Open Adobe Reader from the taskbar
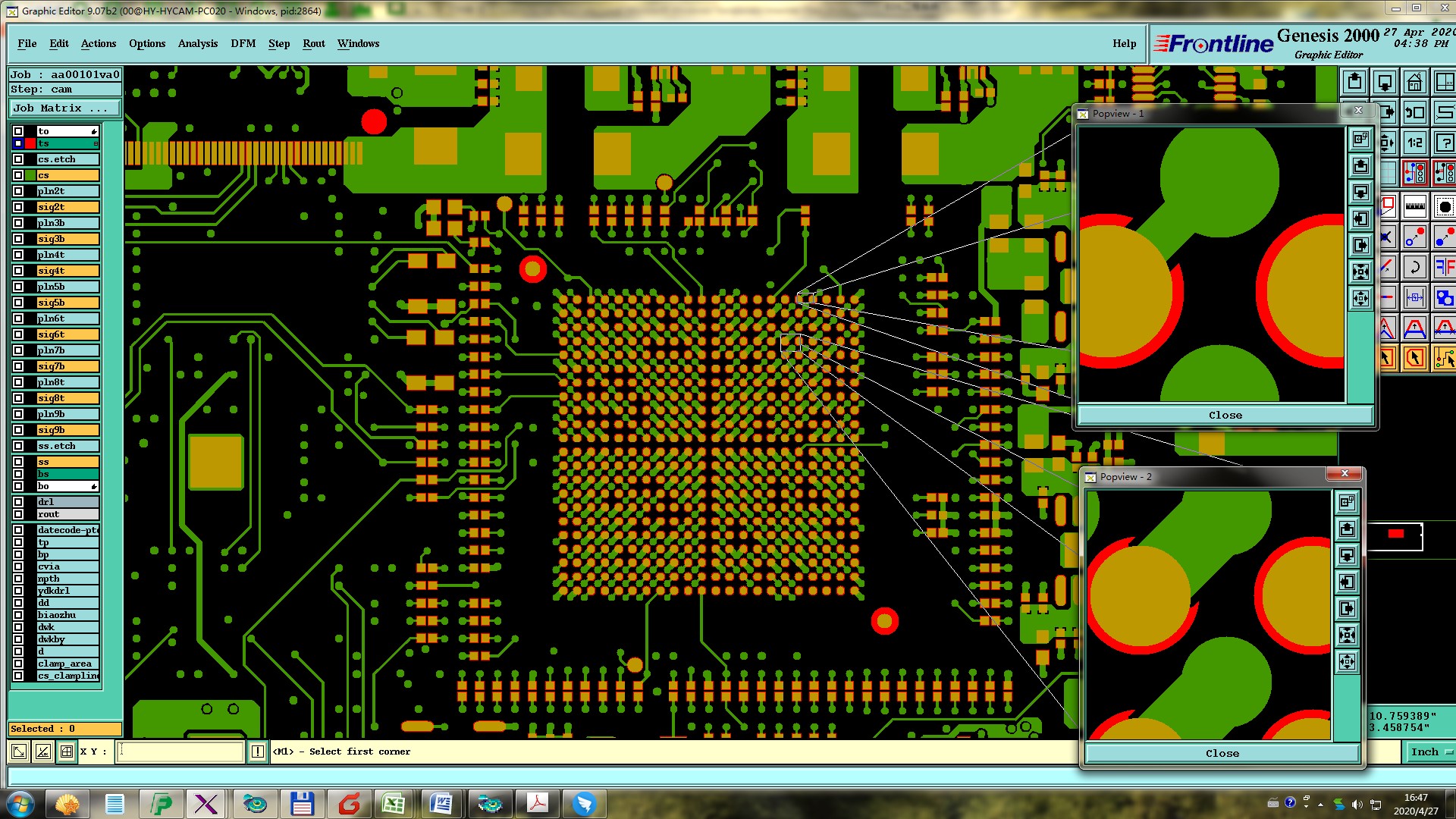 [538, 804]
